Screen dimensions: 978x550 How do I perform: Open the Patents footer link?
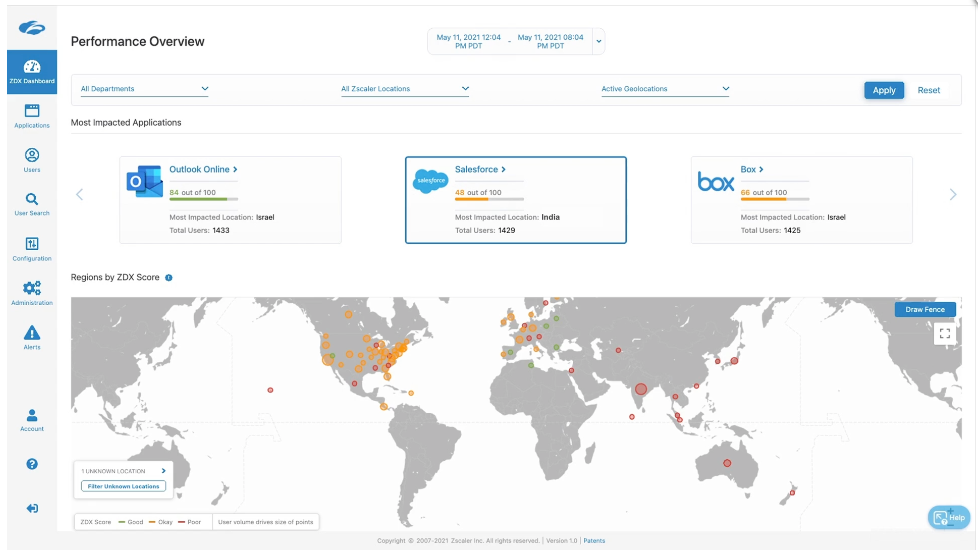click(x=594, y=541)
